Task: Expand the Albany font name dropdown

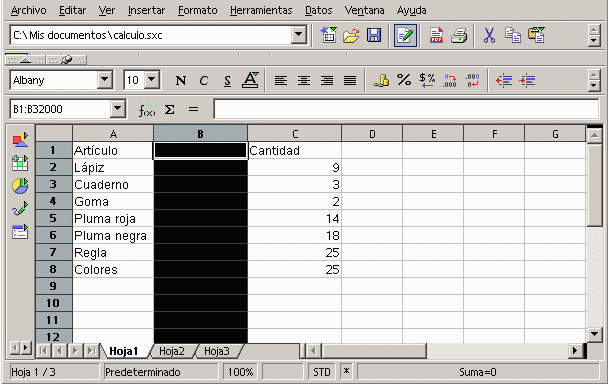Action: pyautogui.click(x=105, y=80)
